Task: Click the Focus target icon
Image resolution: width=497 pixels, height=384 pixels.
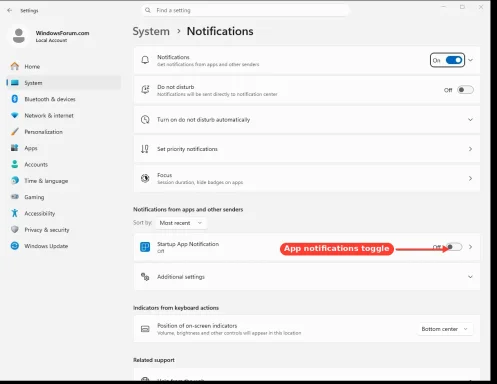Action: [145, 178]
